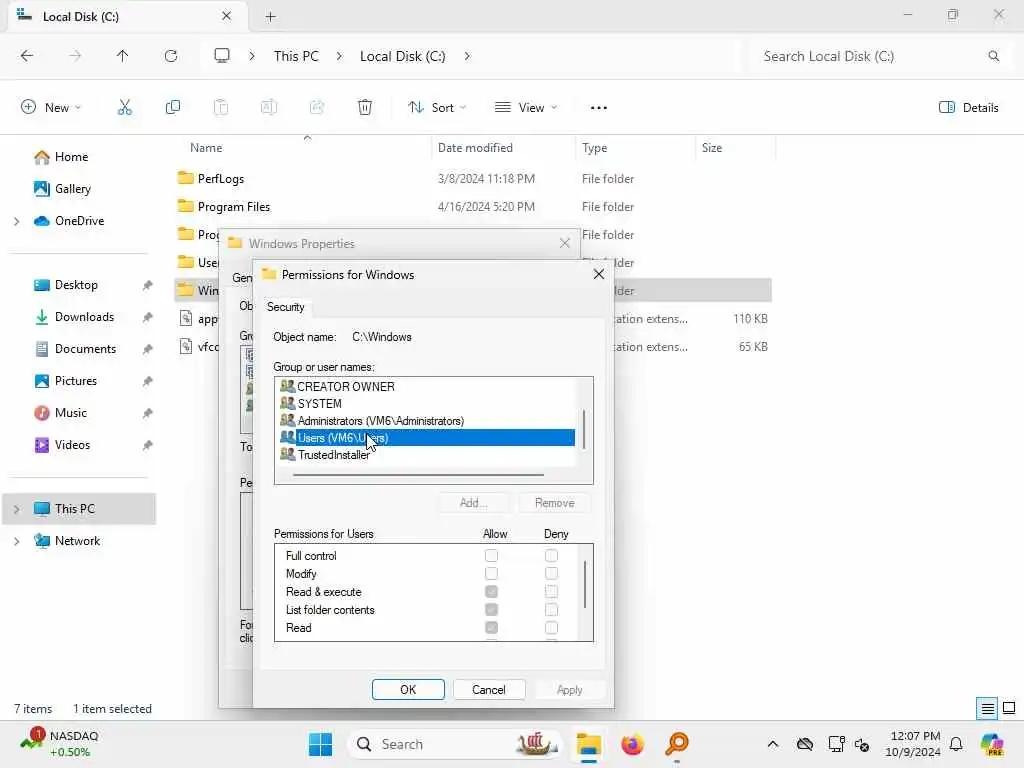Open the Windows Start menu
The image size is (1024, 768).
[x=320, y=744]
